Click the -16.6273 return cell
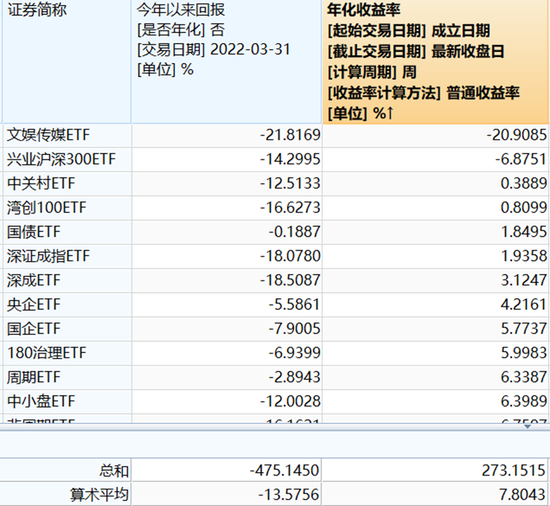This screenshot has height=506, width=550. 227,208
